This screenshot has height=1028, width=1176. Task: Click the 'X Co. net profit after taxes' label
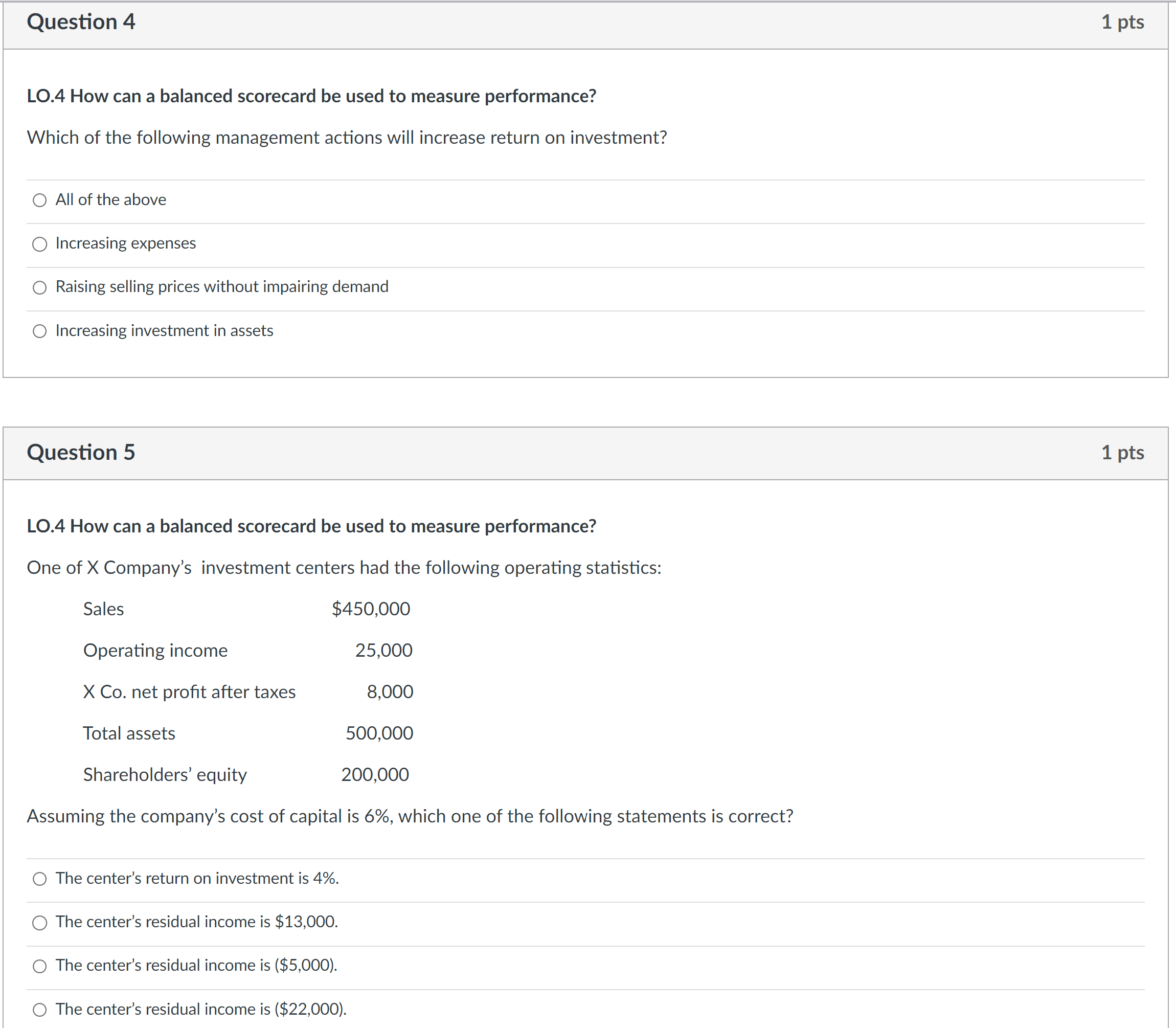tap(189, 692)
